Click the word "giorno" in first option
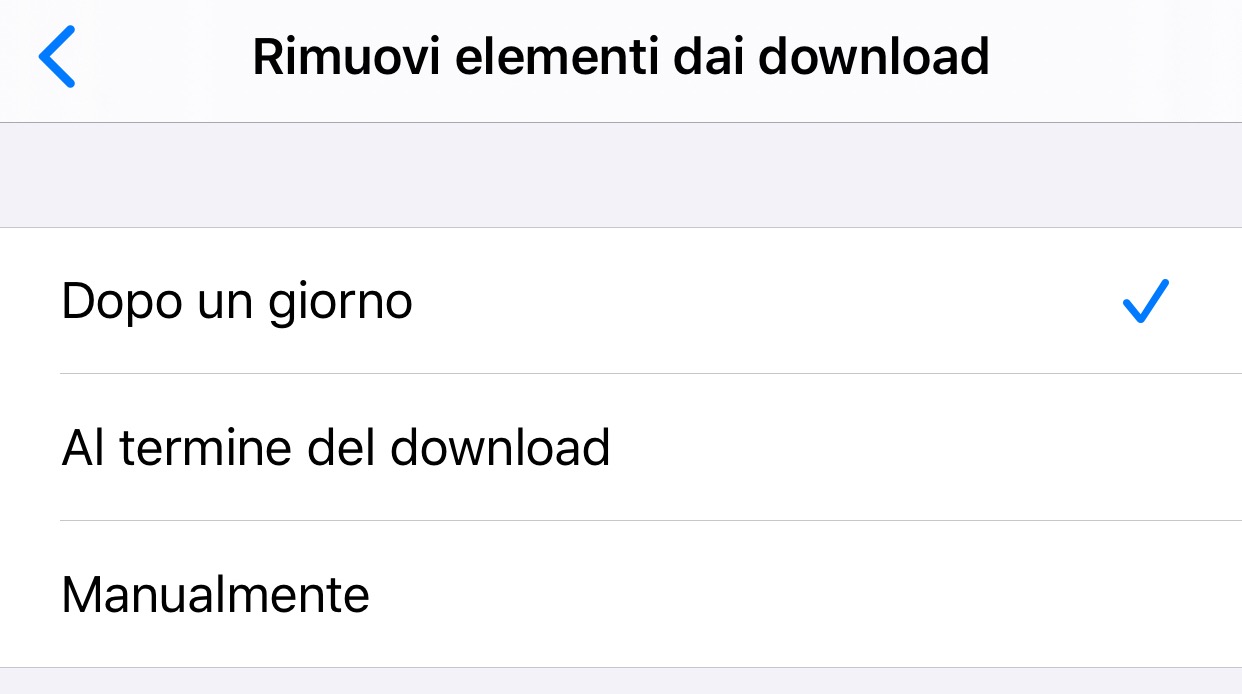The width and height of the screenshot is (1242, 694). pos(341,303)
